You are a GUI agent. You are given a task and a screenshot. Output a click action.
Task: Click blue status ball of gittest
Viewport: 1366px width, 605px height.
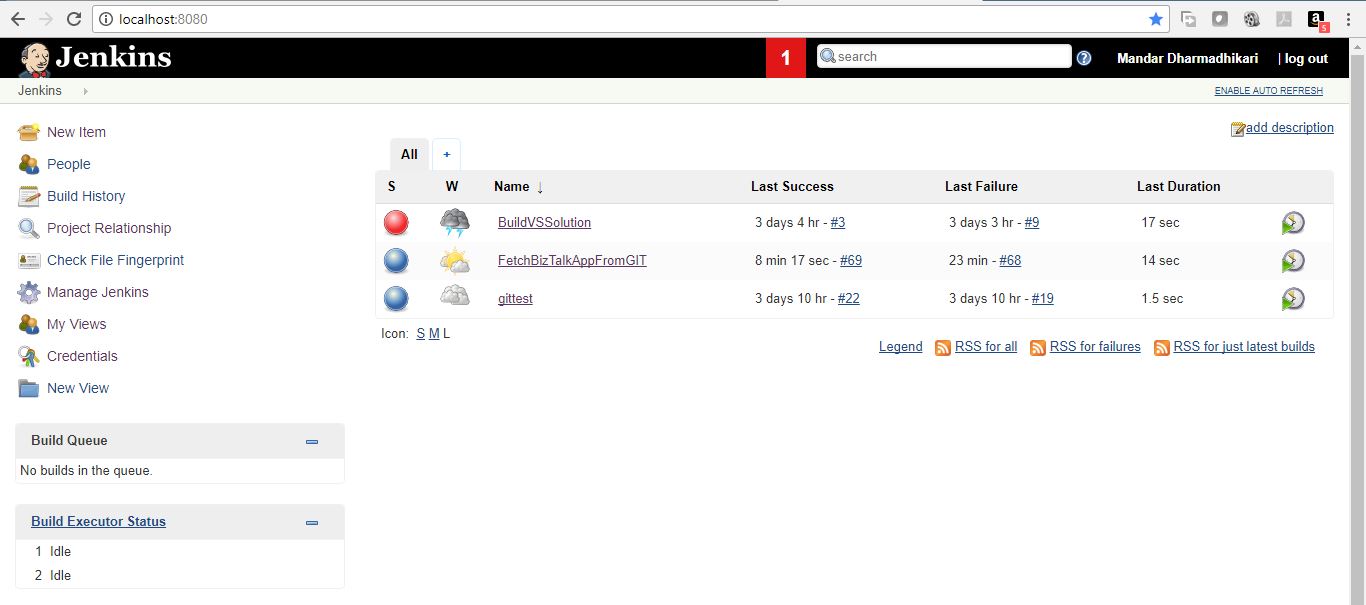[x=396, y=298]
